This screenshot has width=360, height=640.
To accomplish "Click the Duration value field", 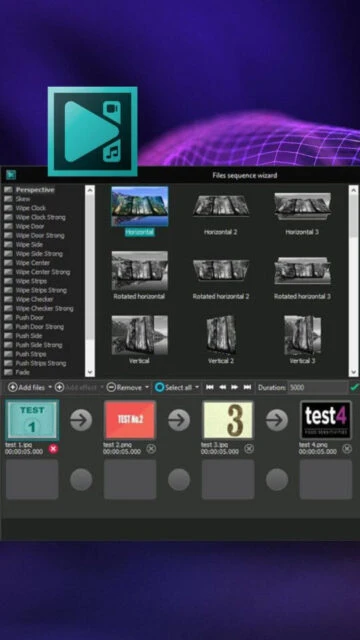I will click(x=318, y=387).
